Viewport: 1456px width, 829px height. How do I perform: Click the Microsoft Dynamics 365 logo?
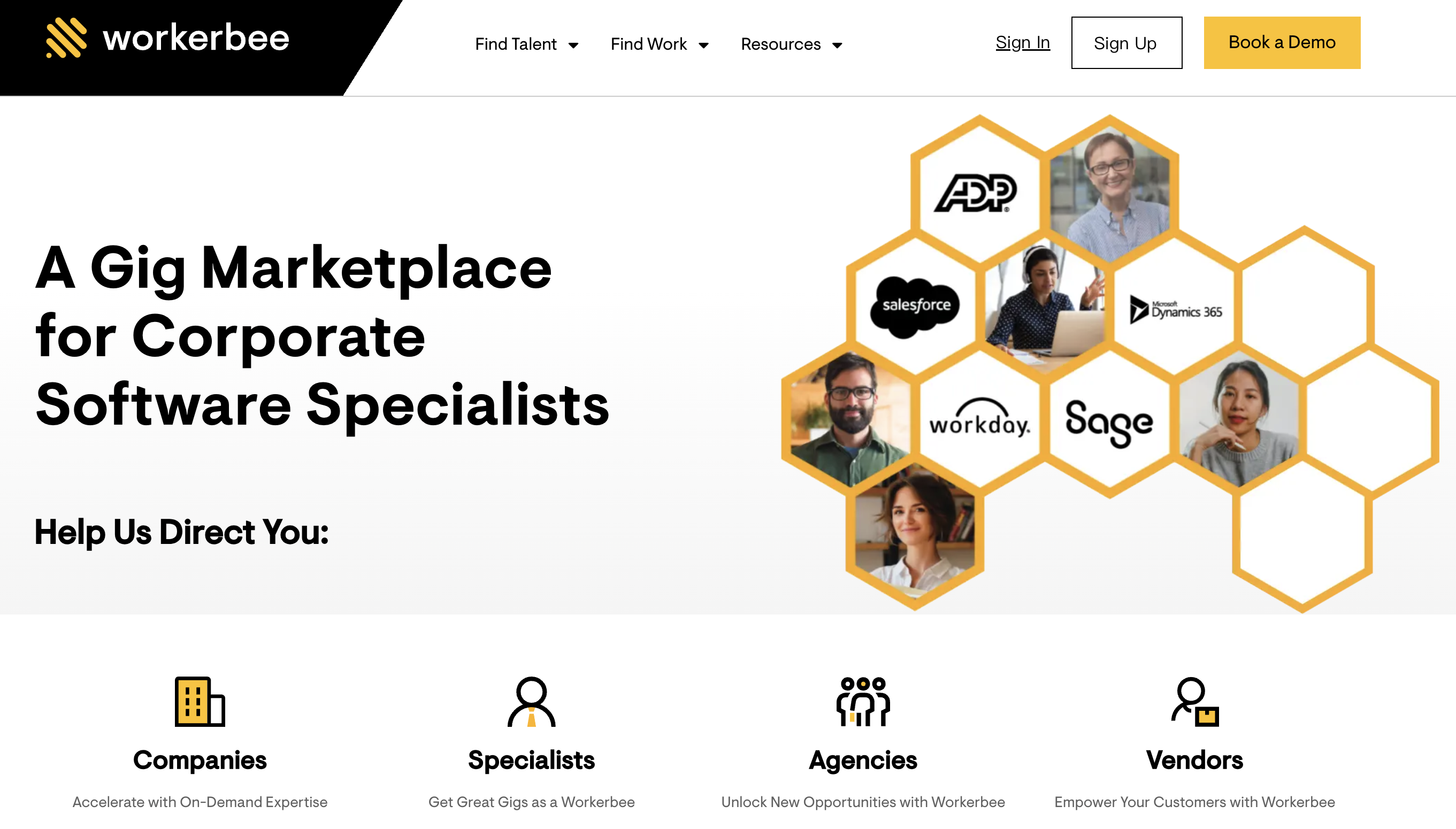1176,310
